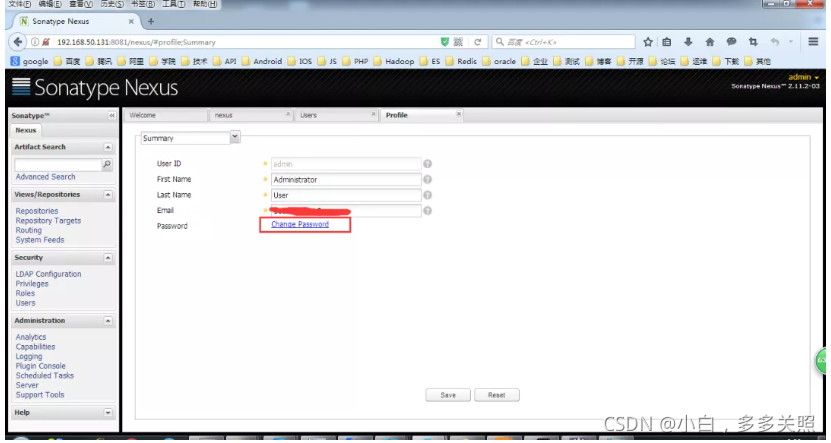
Task: Collapse the Artifact Search panel
Action: pyautogui.click(x=108, y=147)
